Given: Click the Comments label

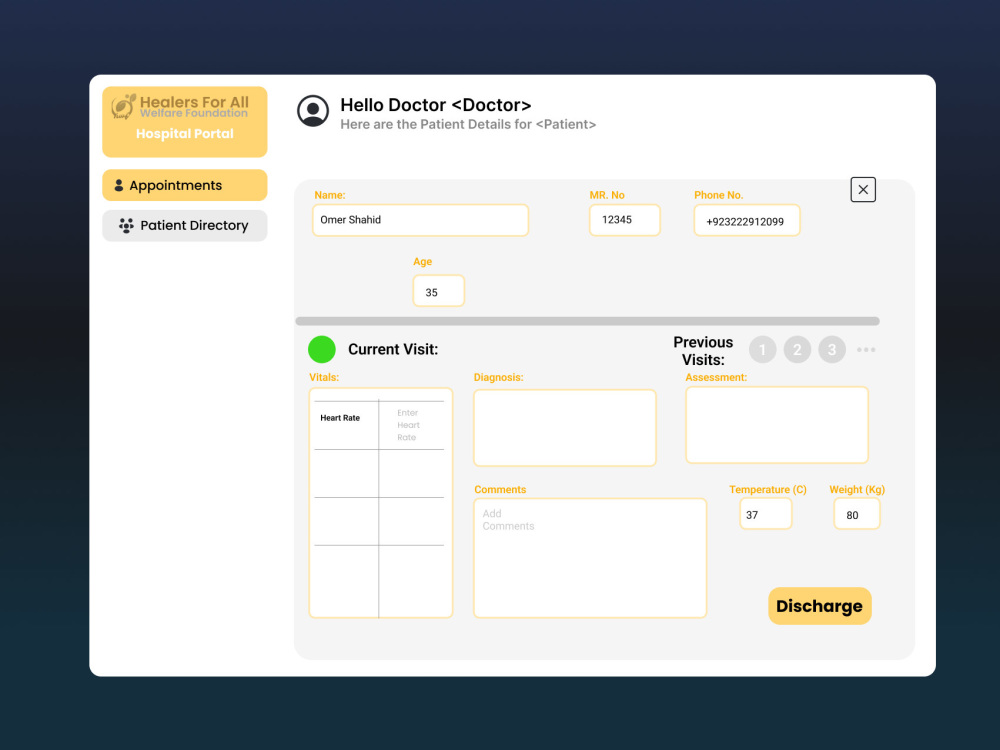Looking at the screenshot, I should tap(500, 490).
